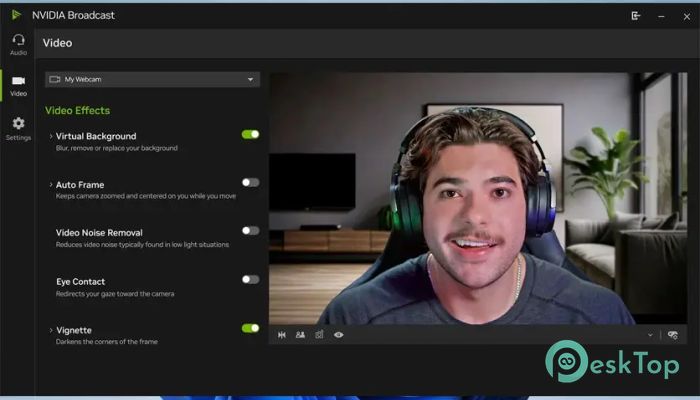Screen dimensions: 700x400
Task: Click the Auto Frame label
Action: pos(80,184)
